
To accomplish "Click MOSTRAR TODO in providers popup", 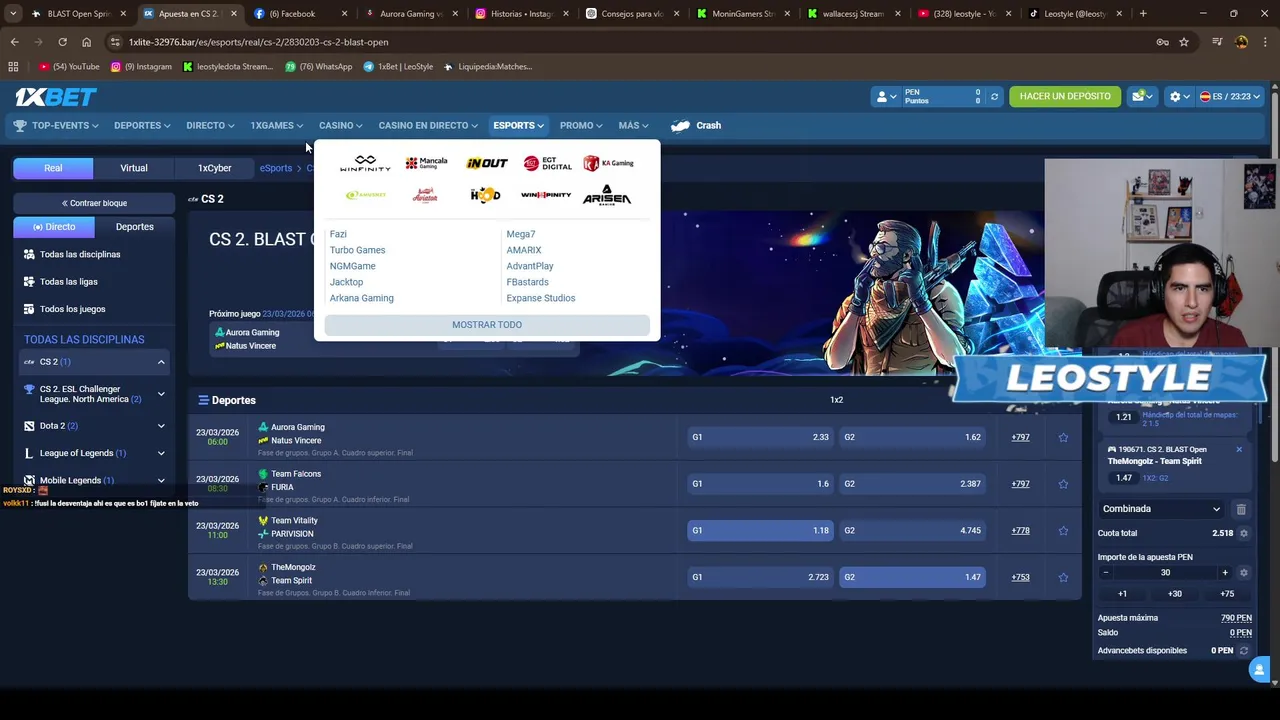I will pyautogui.click(x=487, y=325).
